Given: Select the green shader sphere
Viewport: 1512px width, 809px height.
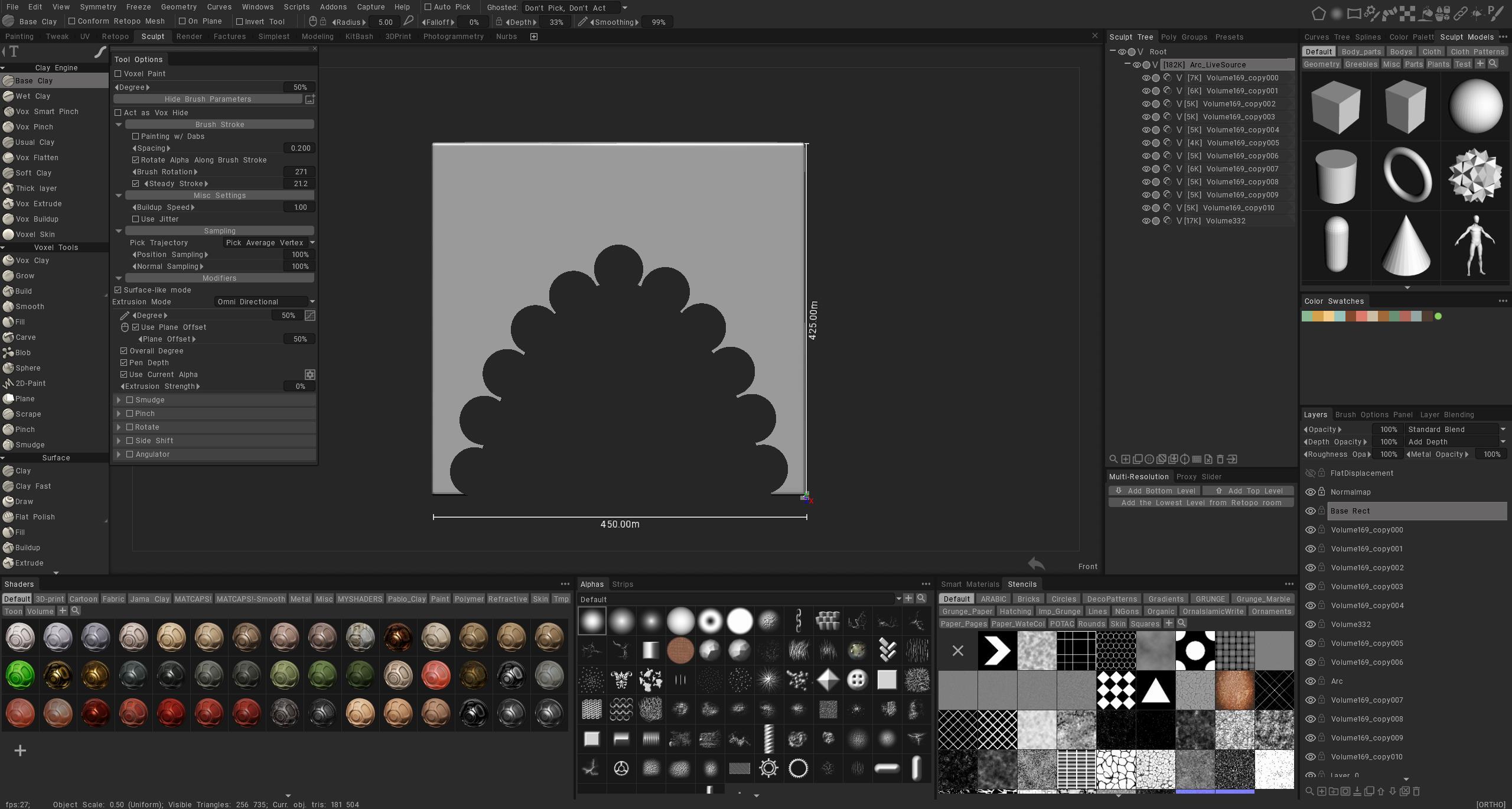Looking at the screenshot, I should pyautogui.click(x=20, y=675).
